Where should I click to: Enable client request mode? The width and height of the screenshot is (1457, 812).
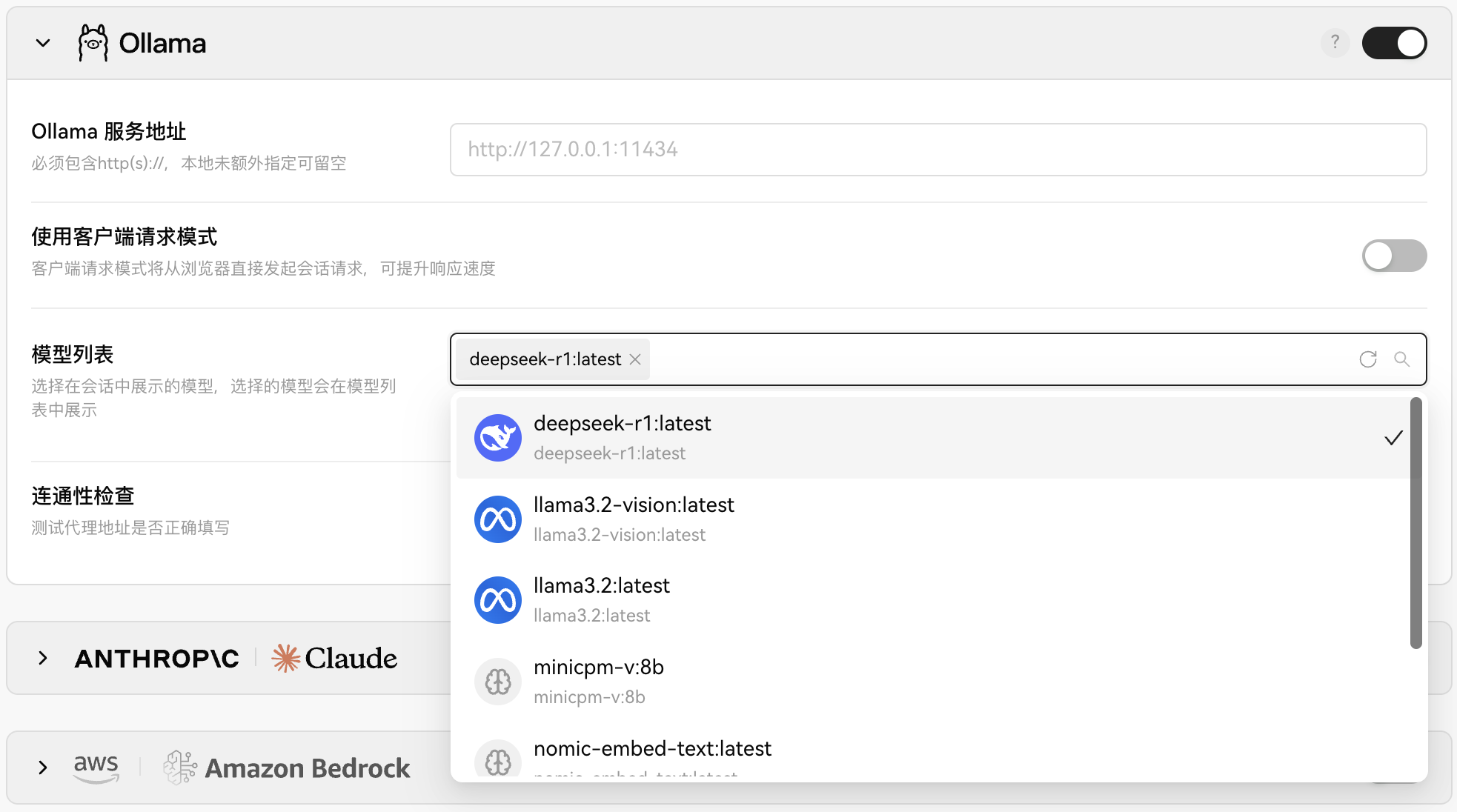(x=1394, y=255)
